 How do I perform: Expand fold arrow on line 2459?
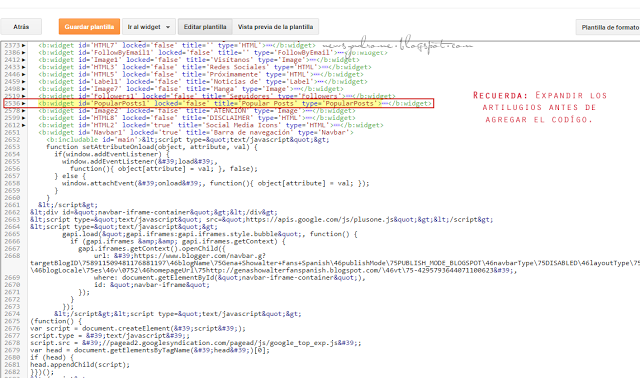[24, 82]
